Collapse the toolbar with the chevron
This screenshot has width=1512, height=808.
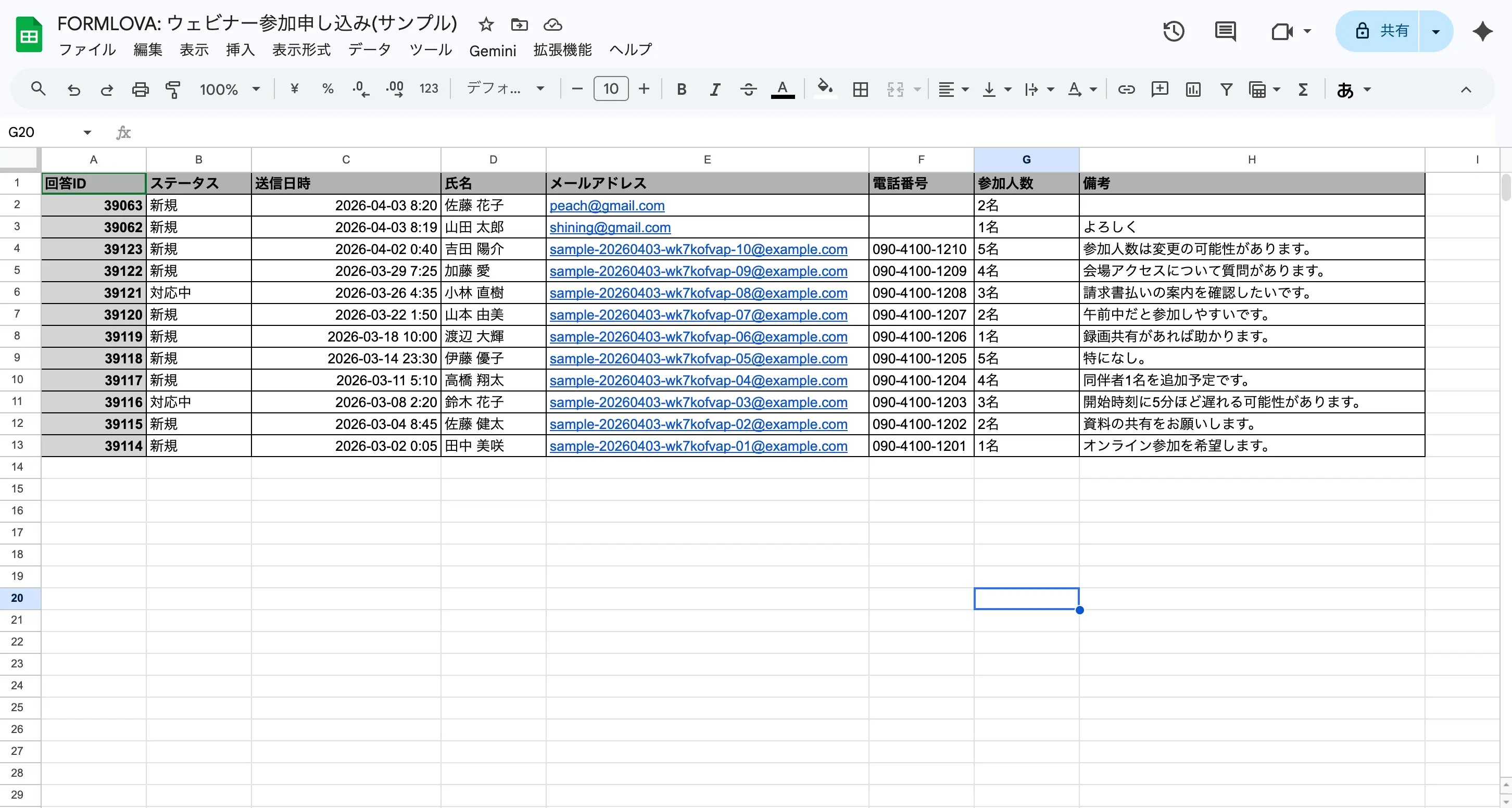[1466, 90]
